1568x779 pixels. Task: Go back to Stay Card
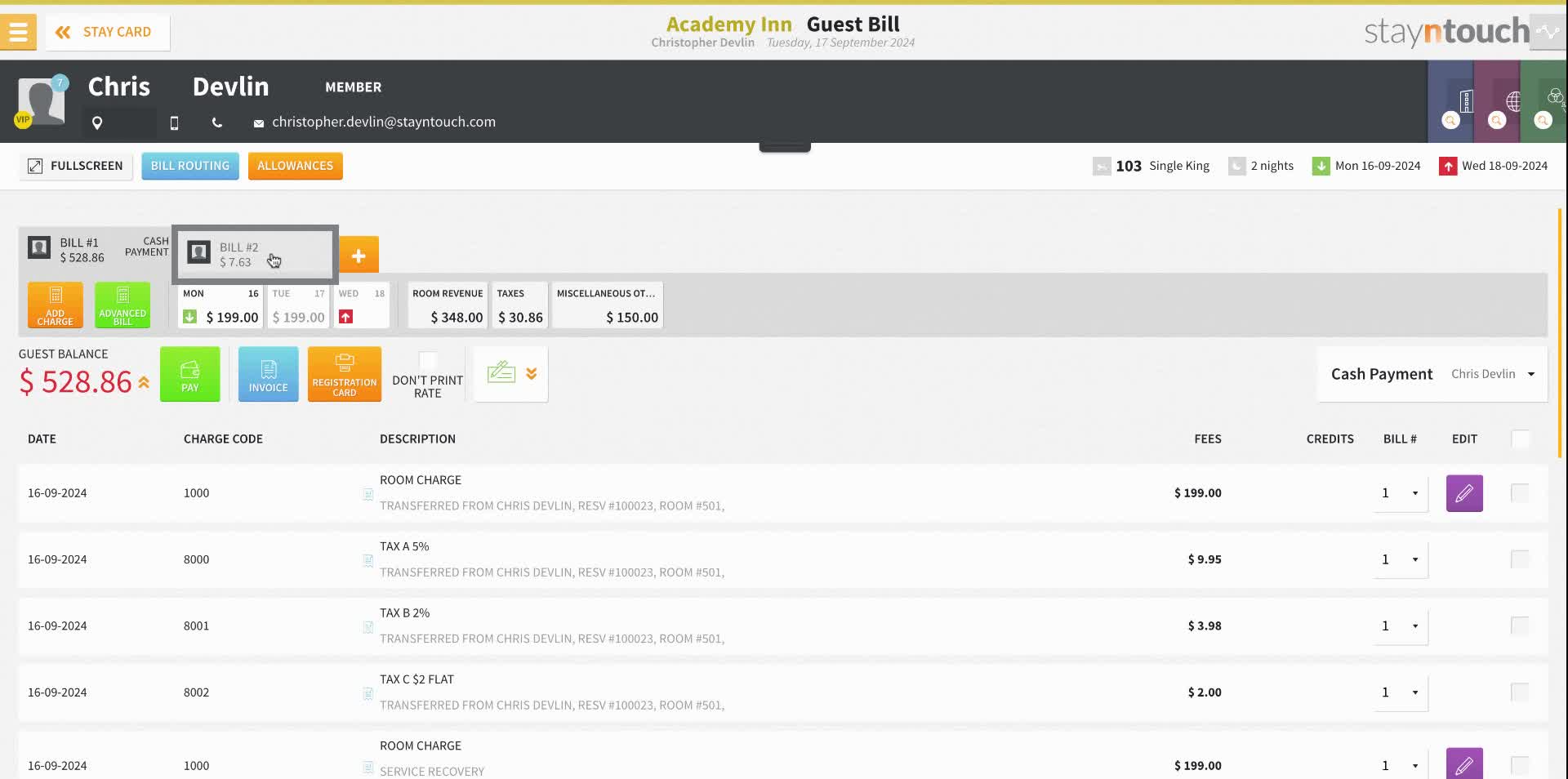[107, 32]
